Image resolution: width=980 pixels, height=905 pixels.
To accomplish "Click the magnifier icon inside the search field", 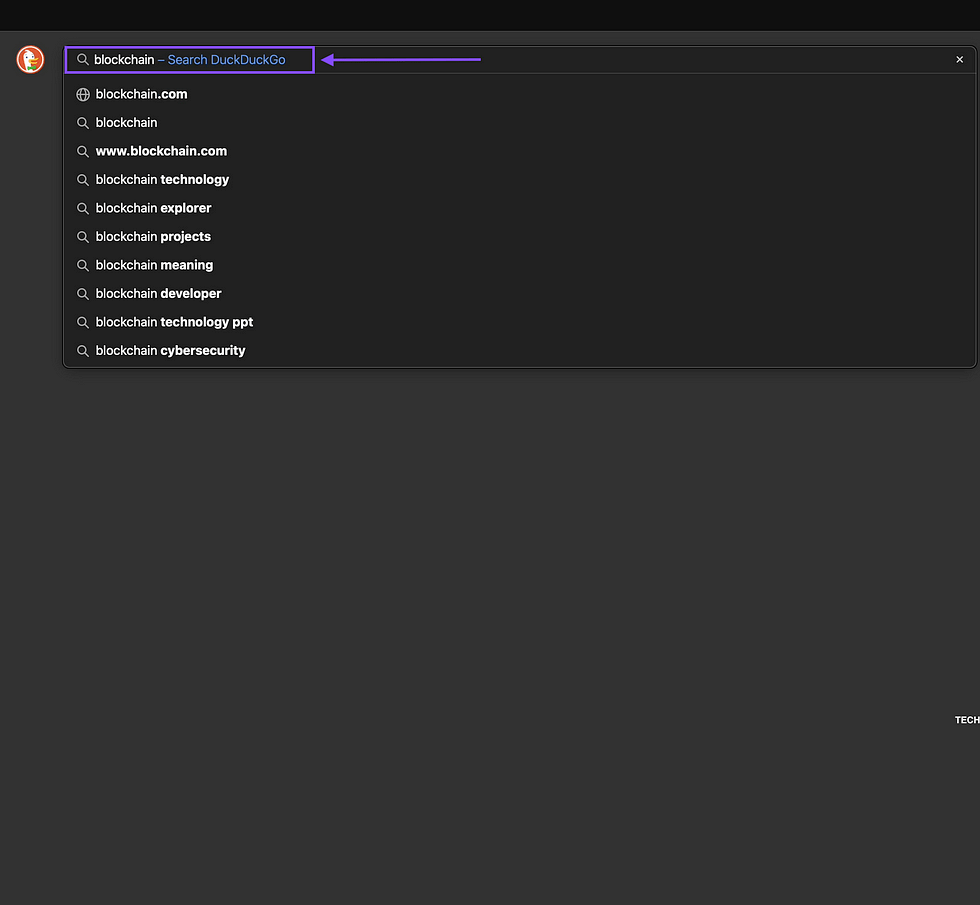I will coord(83,60).
